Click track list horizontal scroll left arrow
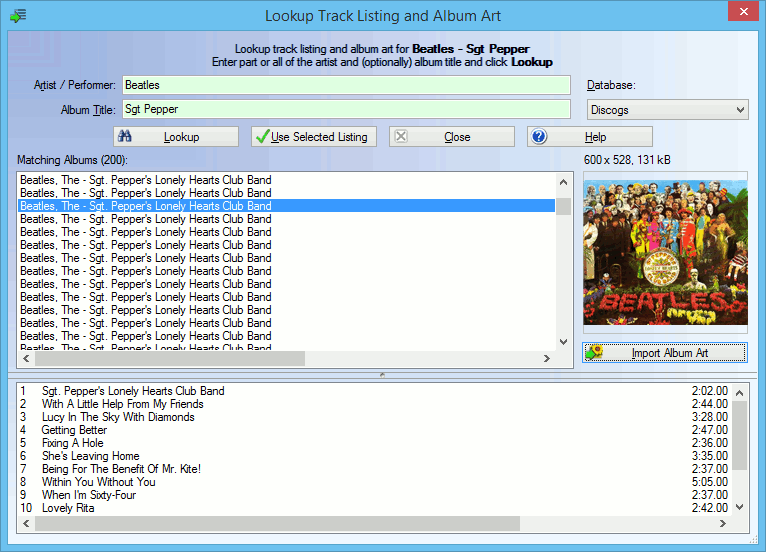The width and height of the screenshot is (766, 552). [26, 524]
